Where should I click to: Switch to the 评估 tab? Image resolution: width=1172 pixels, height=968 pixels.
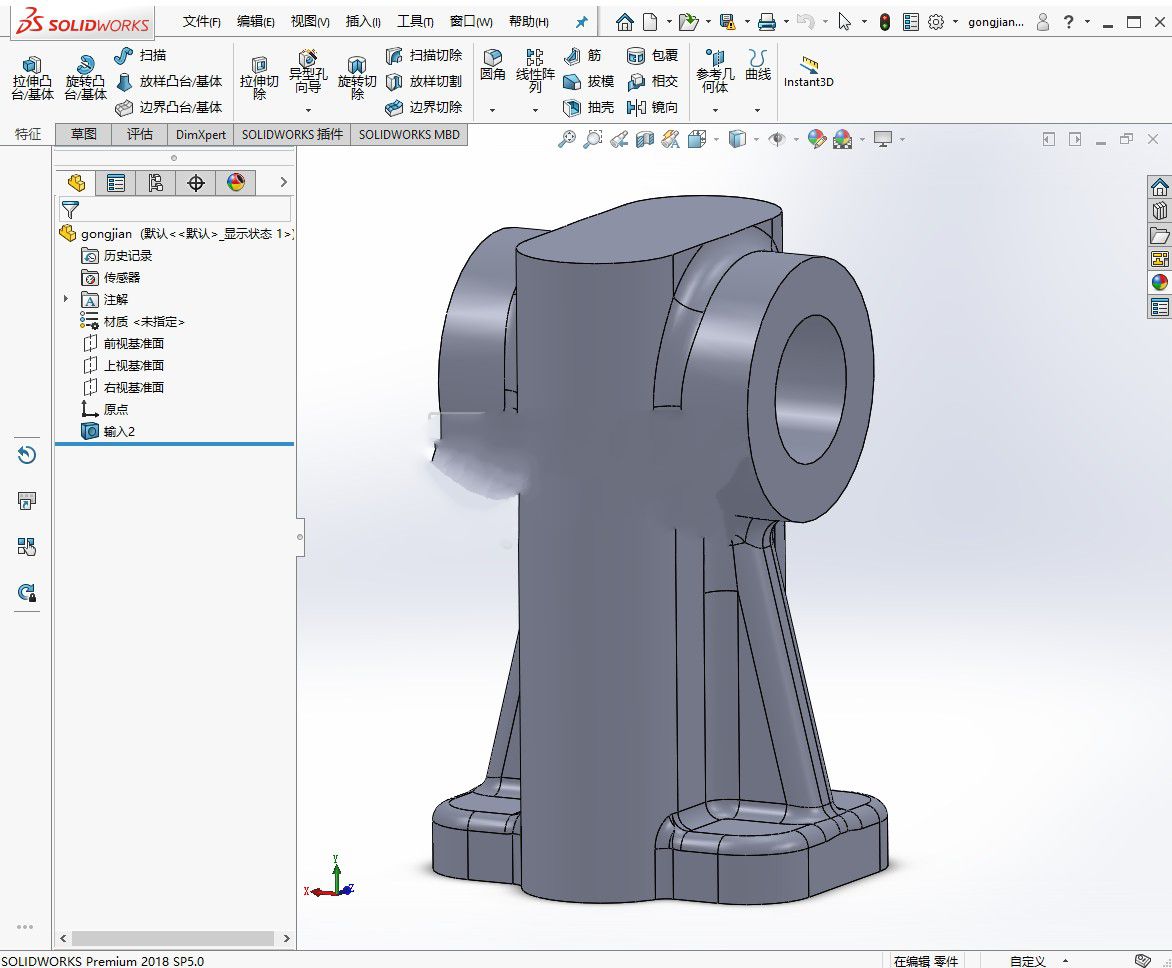(x=140, y=135)
